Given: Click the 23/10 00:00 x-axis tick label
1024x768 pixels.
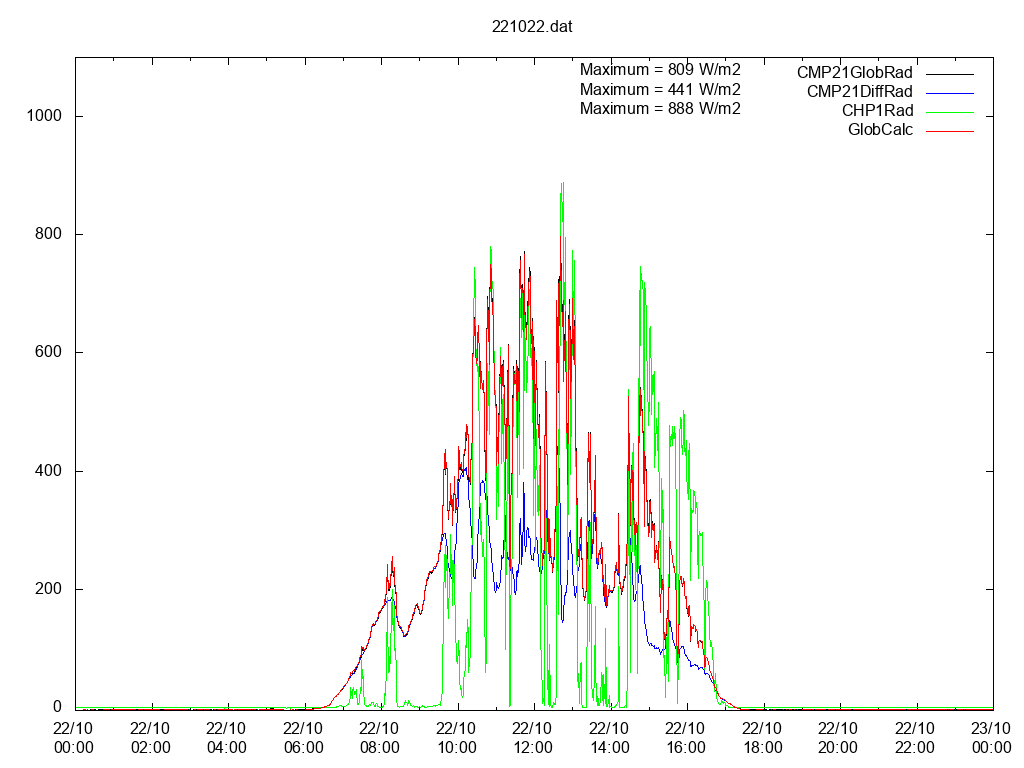Looking at the screenshot, I should (991, 738).
